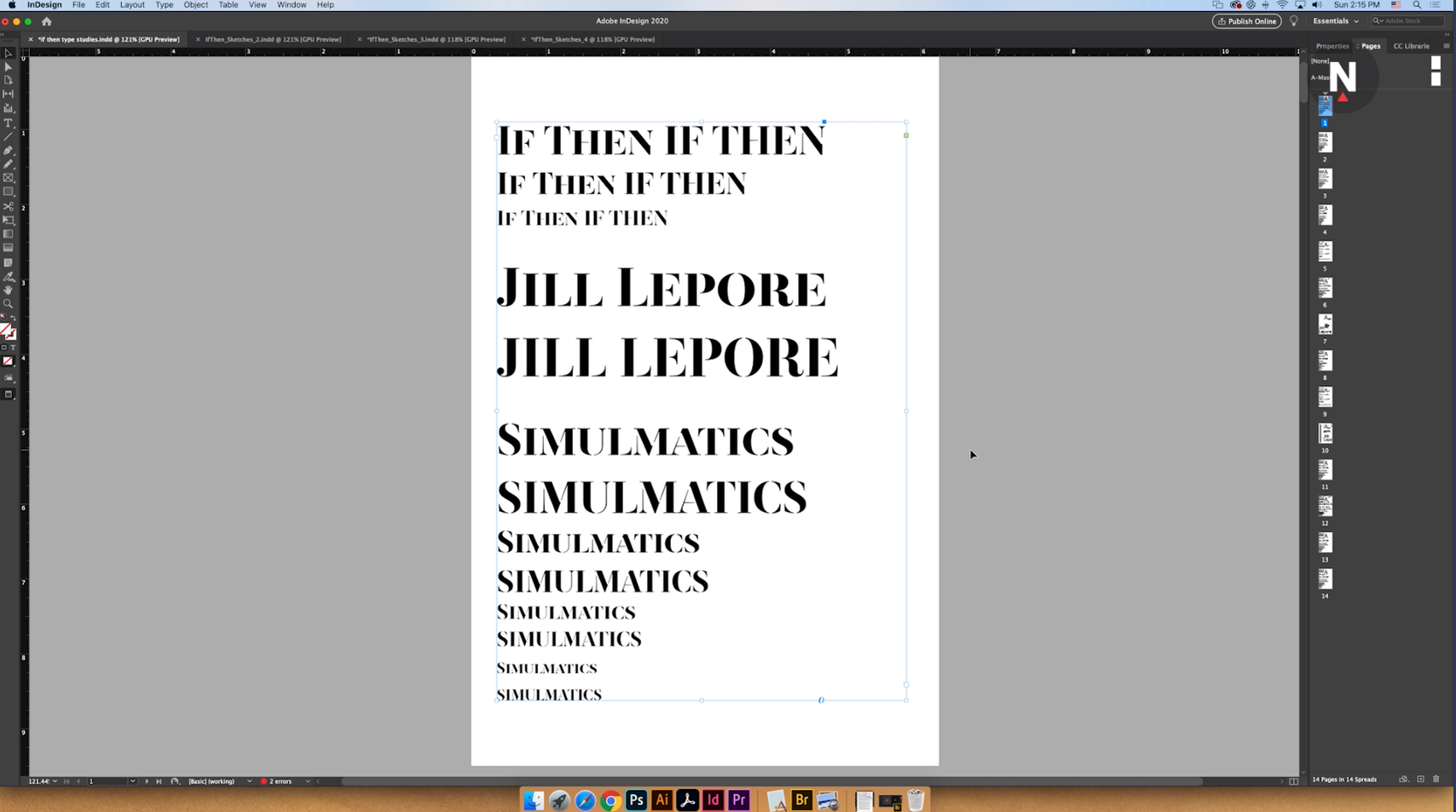
Task: Select the Selection tool arrow
Action: 9,54
